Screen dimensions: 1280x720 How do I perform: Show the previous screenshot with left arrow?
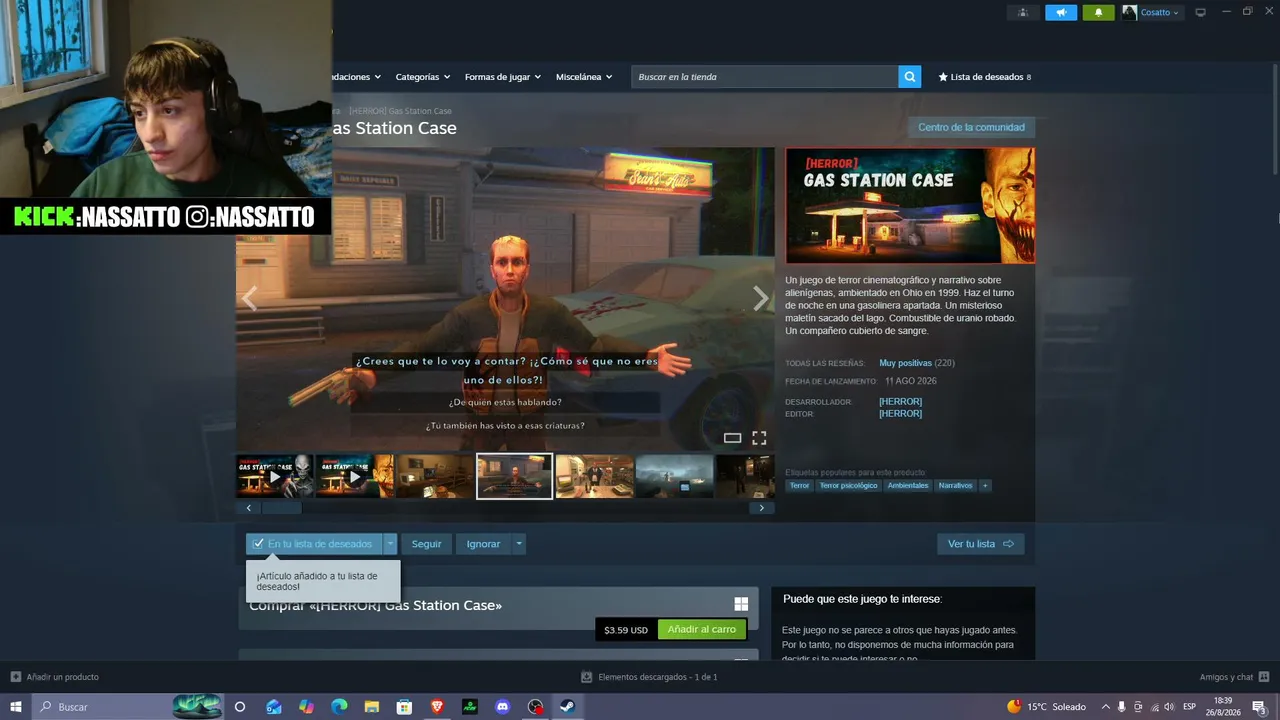point(250,298)
